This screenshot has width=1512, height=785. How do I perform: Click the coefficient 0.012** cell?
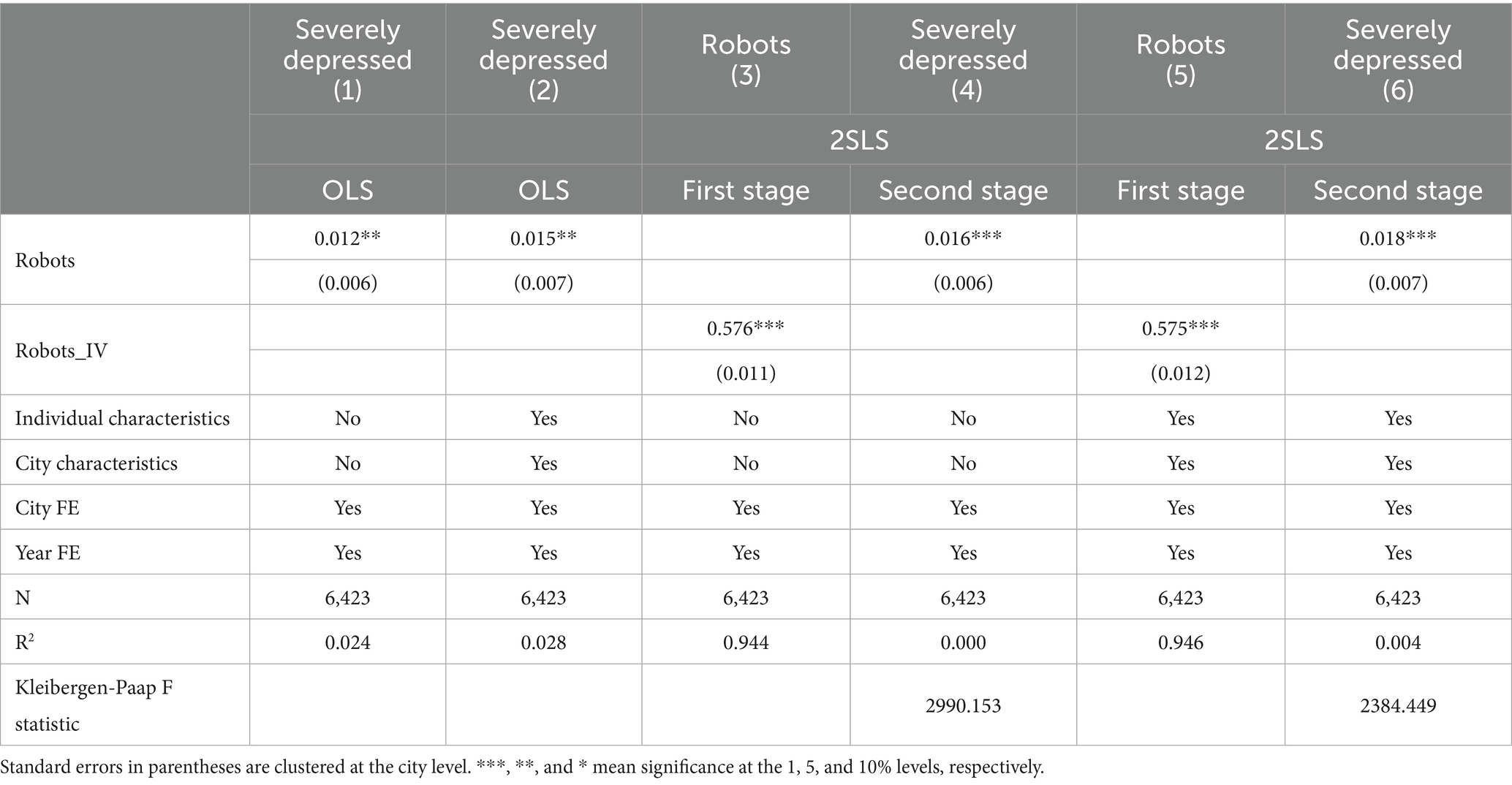click(x=348, y=238)
